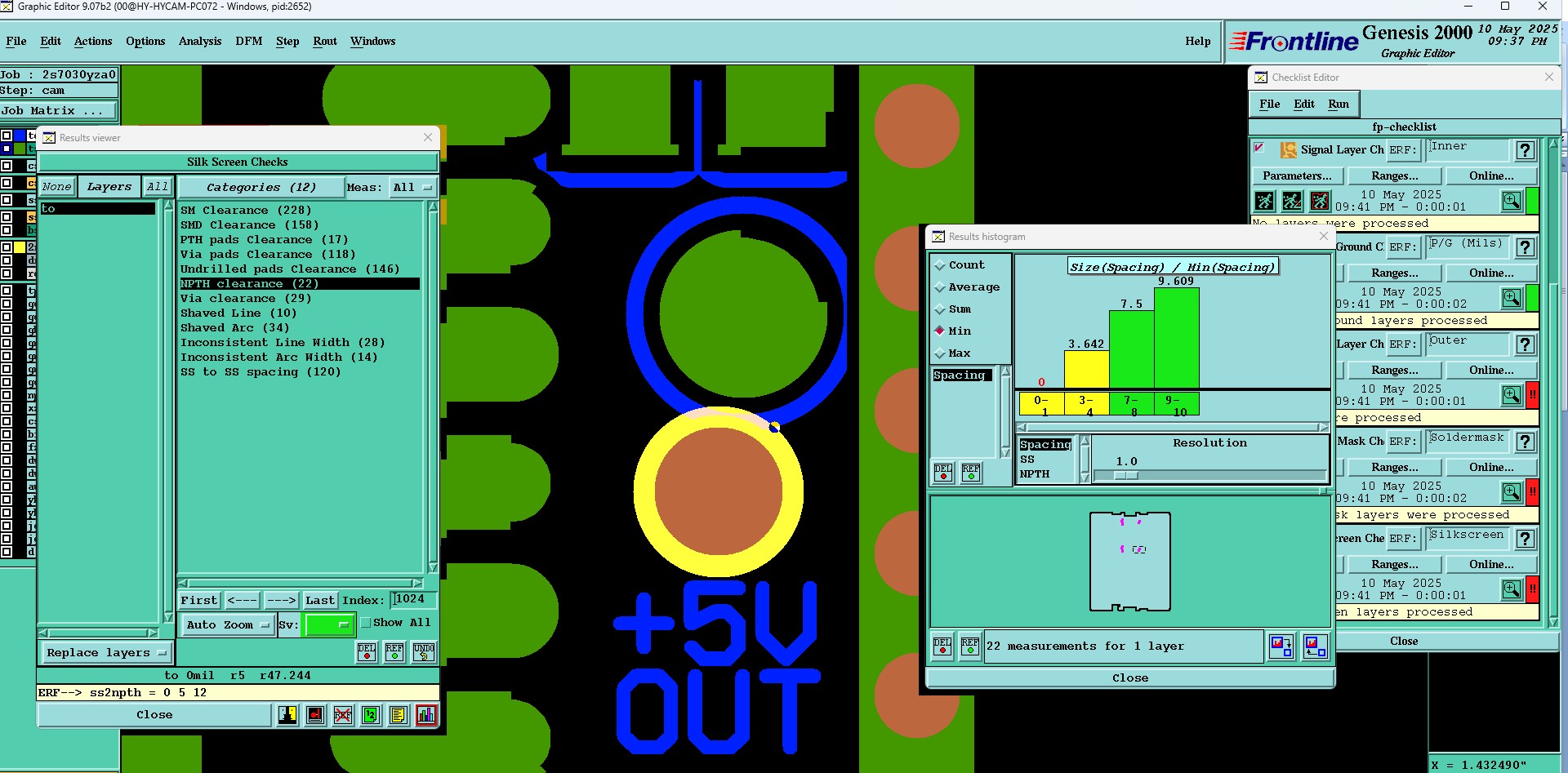
Task: Click red-blue arrow-down icon in histogram window
Action: coord(1282,647)
